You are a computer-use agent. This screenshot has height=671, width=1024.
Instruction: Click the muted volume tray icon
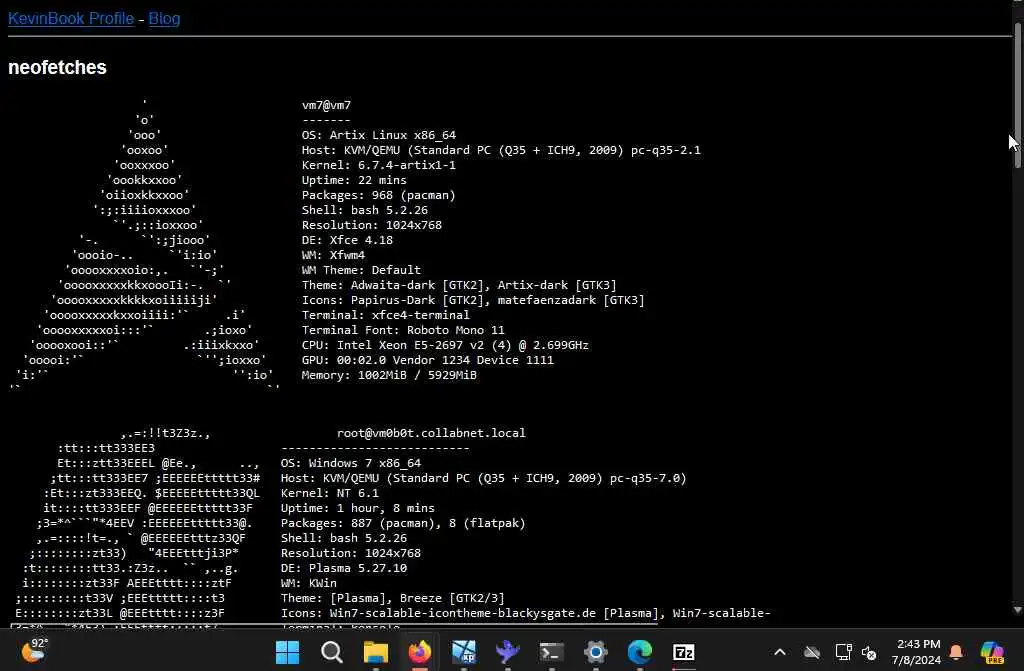click(869, 652)
